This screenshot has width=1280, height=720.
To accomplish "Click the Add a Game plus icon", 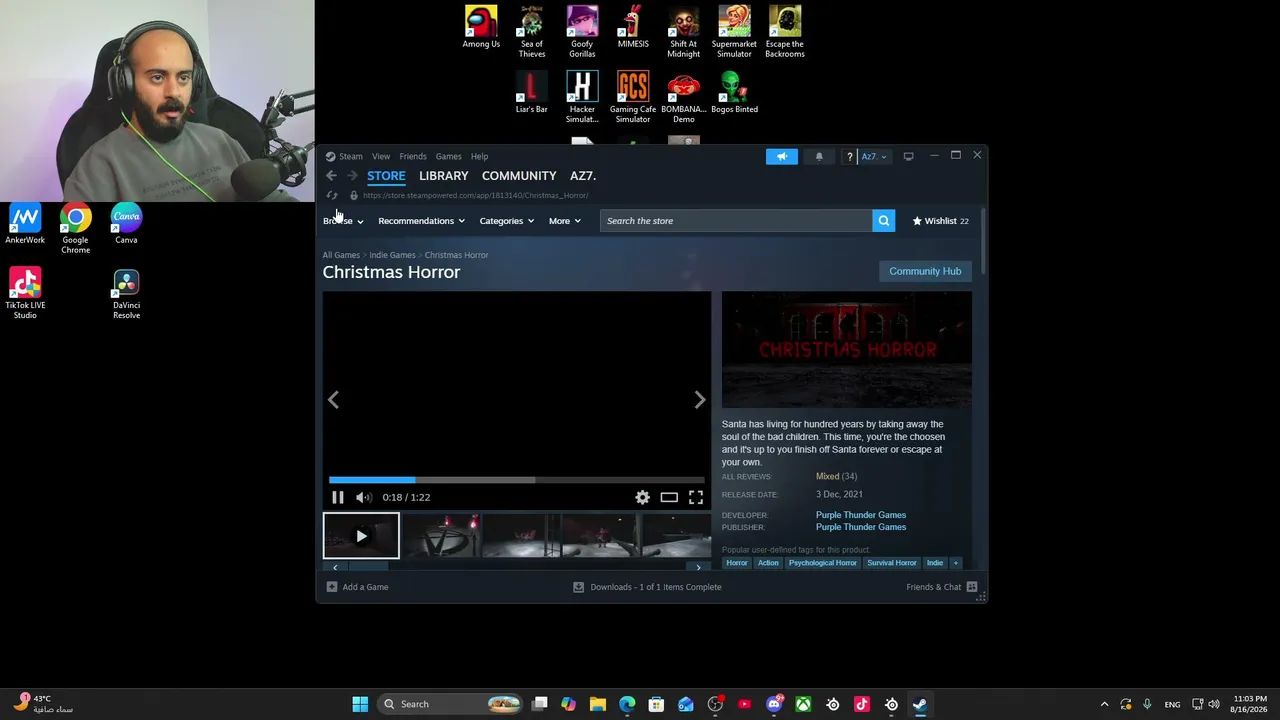I will tap(332, 587).
